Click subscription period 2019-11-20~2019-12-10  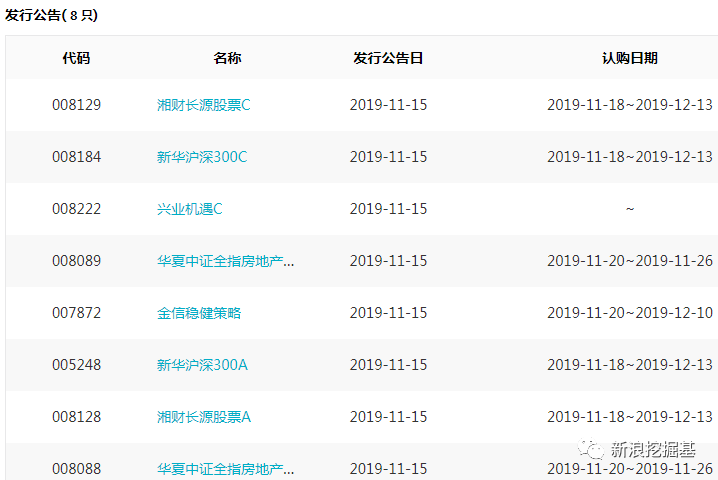[630, 313]
